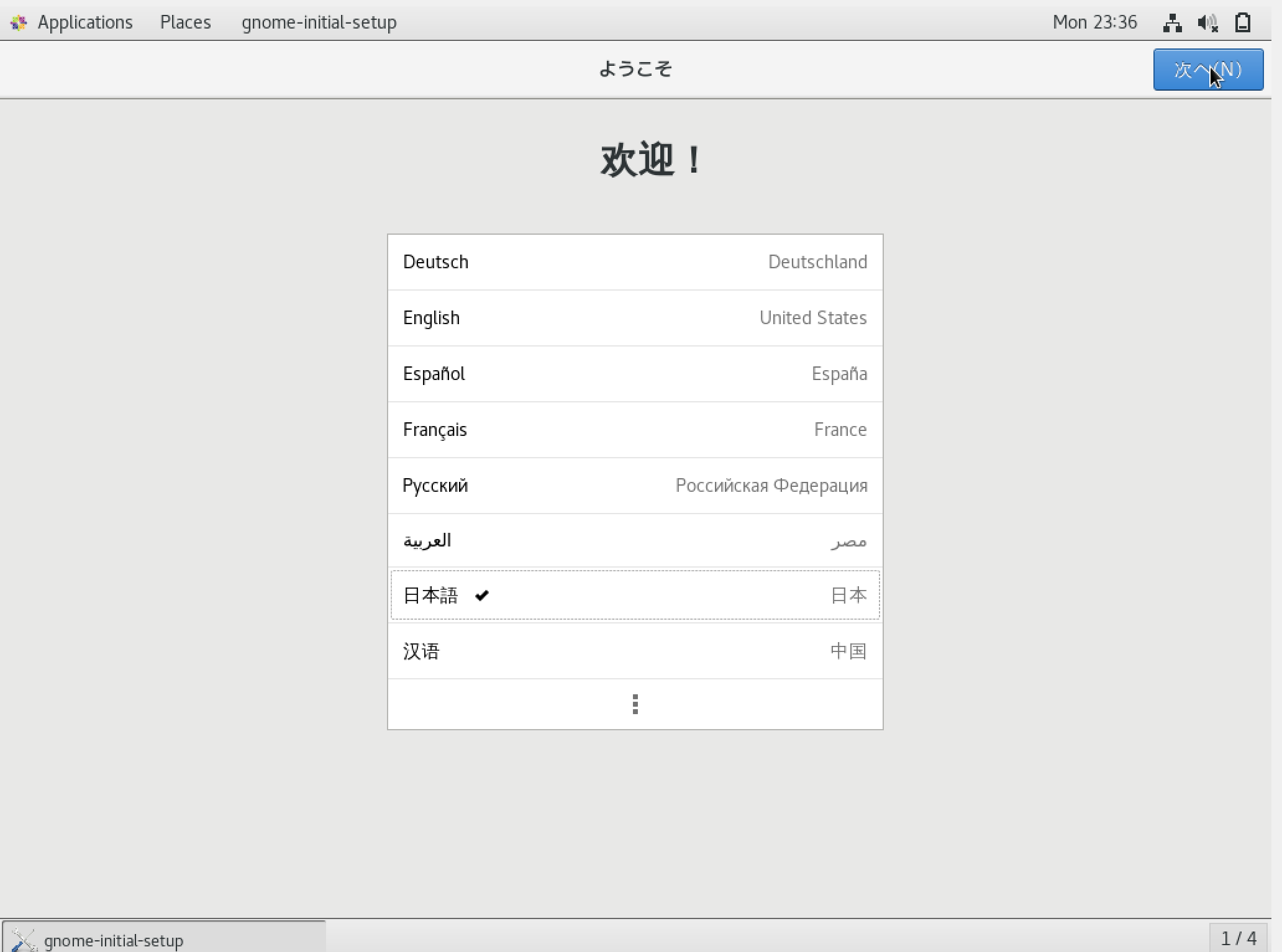Open the Applications menu
Viewport: 1282px width, 952px height.
pyautogui.click(x=85, y=22)
